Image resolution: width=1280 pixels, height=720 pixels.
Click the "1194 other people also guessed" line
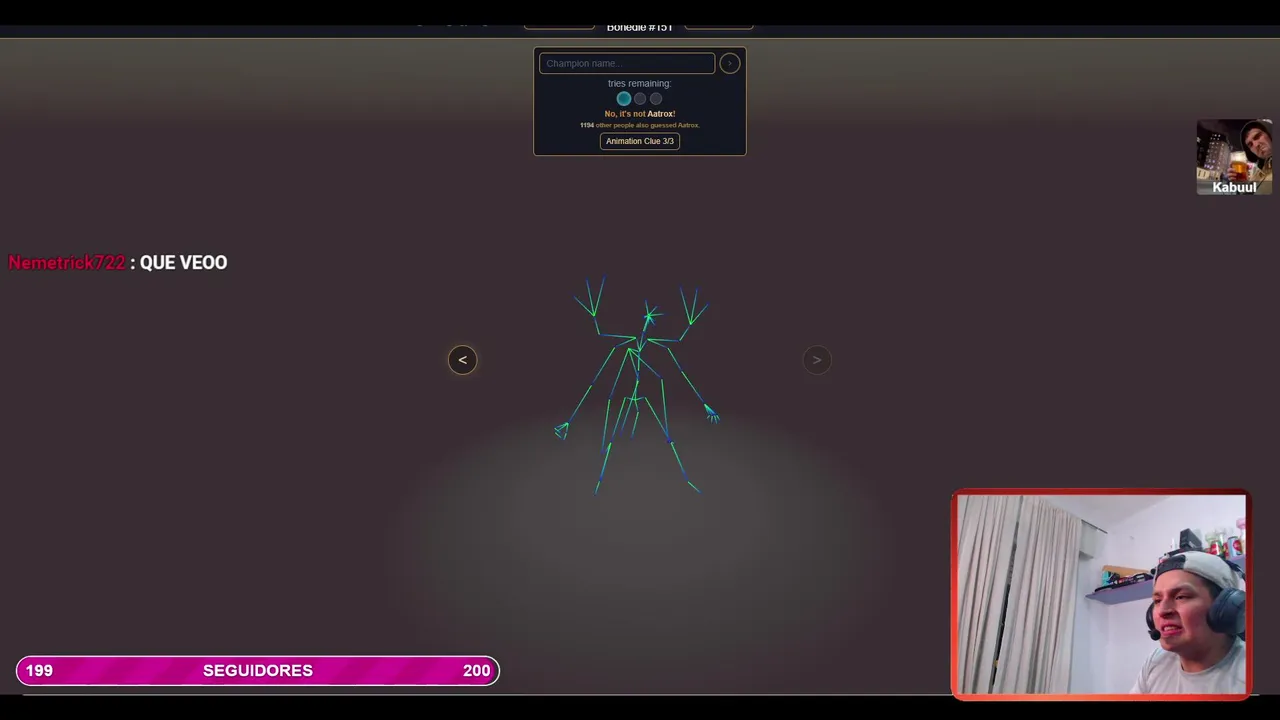(x=640, y=125)
